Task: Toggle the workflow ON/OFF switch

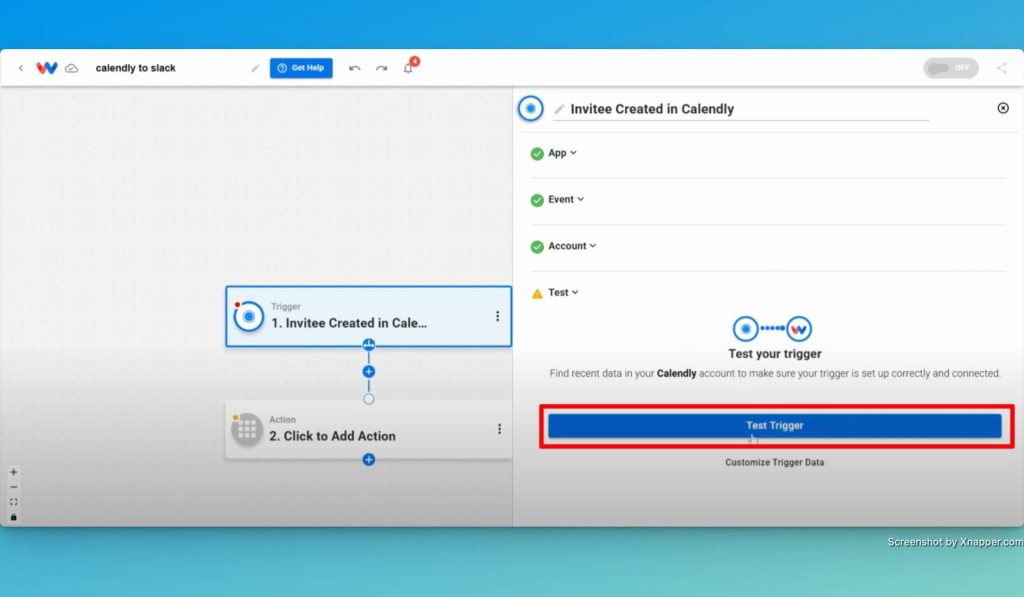Action: (950, 68)
